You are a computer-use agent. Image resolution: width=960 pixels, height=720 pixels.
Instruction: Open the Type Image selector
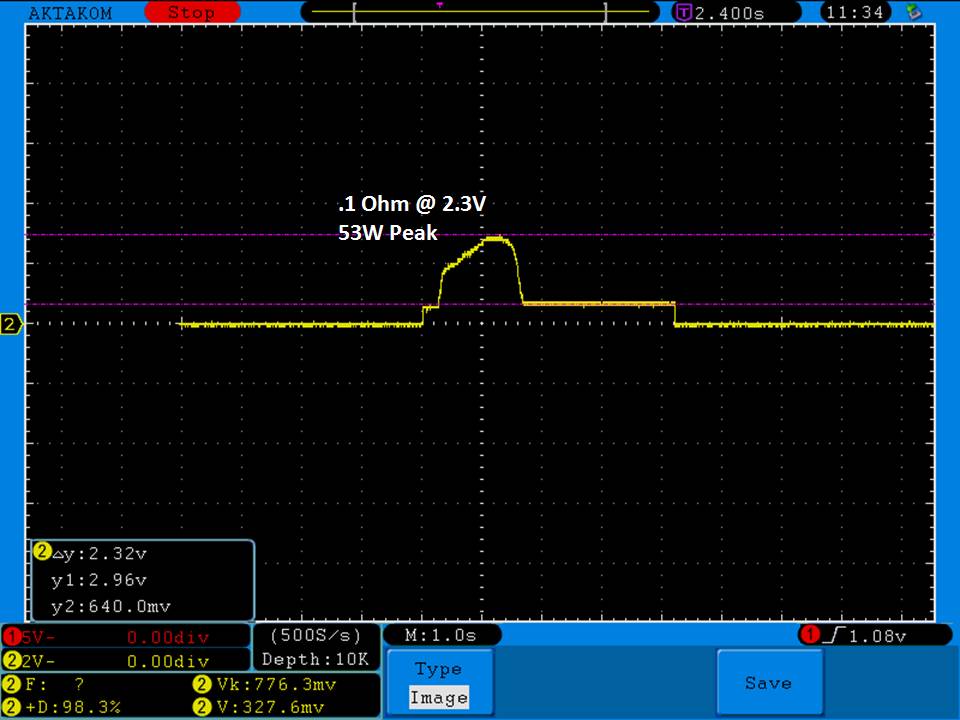click(x=439, y=683)
